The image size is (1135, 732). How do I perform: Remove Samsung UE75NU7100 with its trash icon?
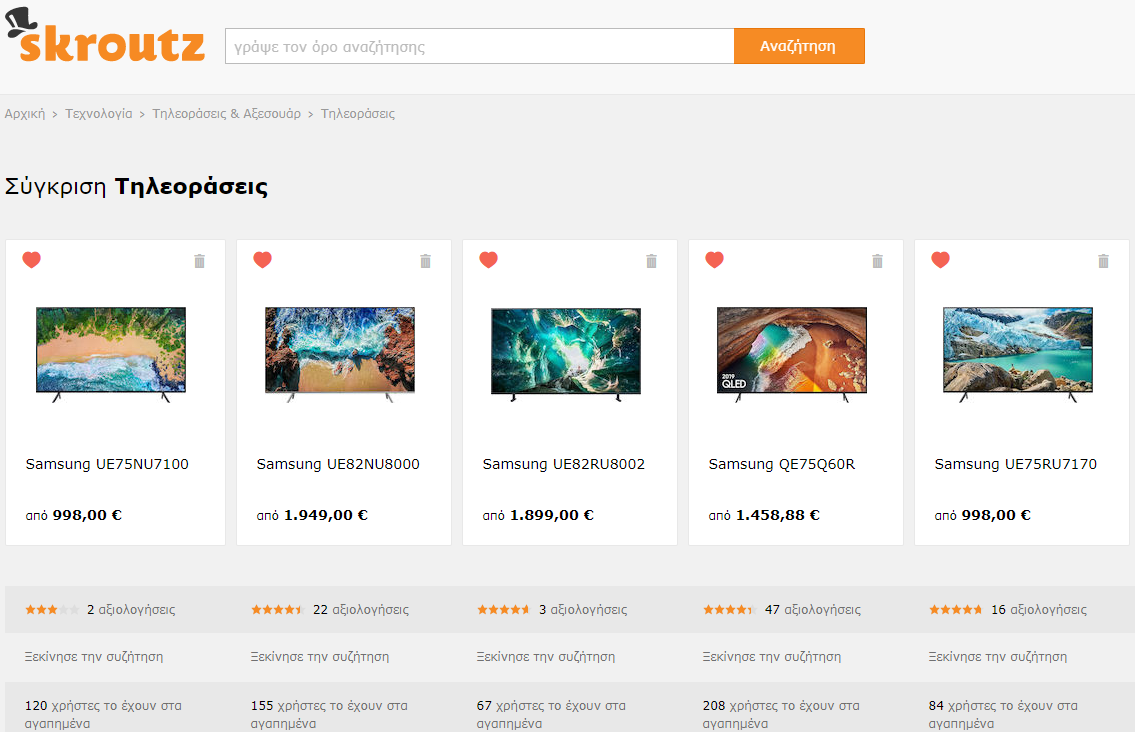[199, 261]
